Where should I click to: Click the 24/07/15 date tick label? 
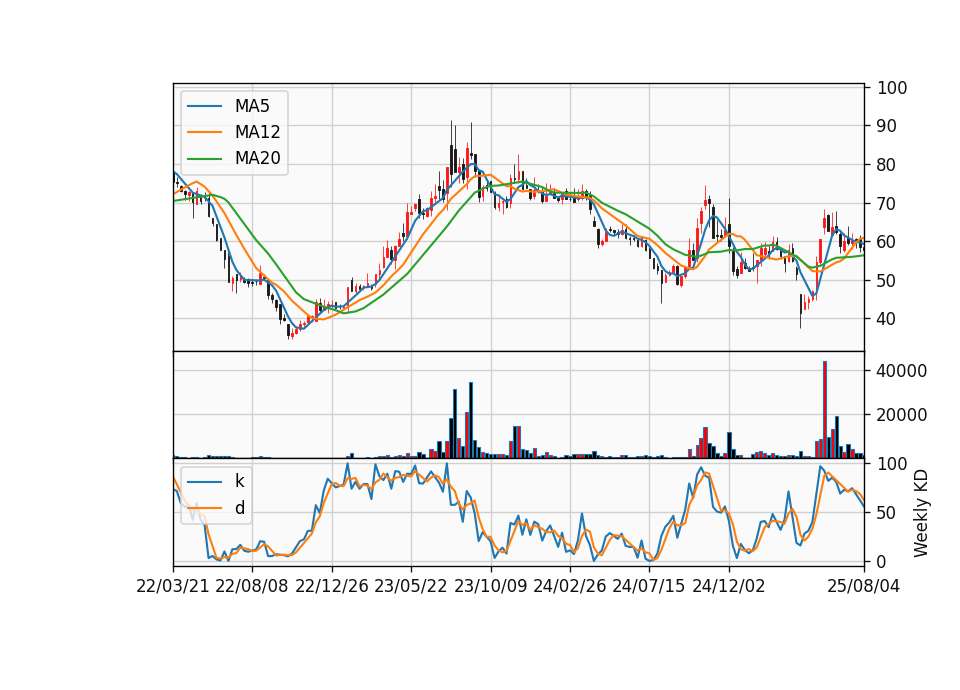coord(649,586)
